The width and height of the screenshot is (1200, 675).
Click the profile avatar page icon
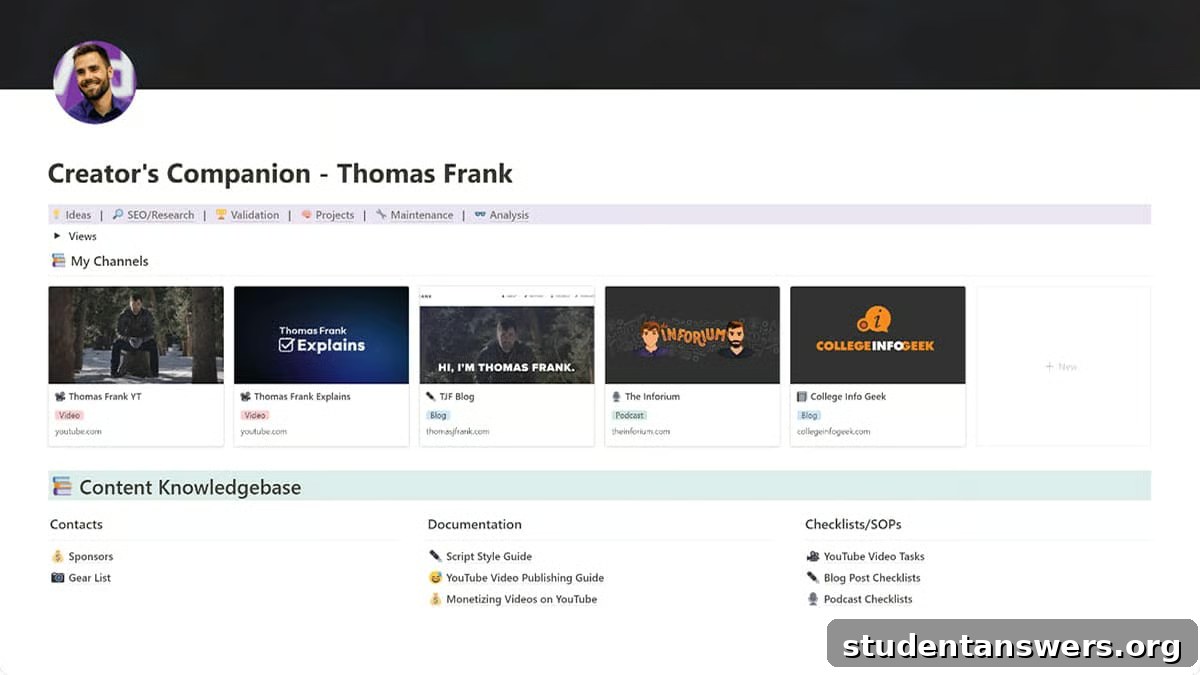(x=94, y=83)
